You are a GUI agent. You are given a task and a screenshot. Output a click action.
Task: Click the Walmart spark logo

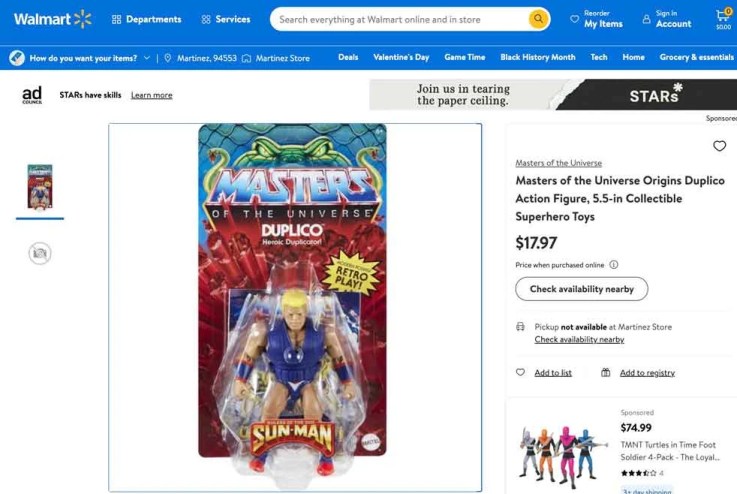(83, 19)
